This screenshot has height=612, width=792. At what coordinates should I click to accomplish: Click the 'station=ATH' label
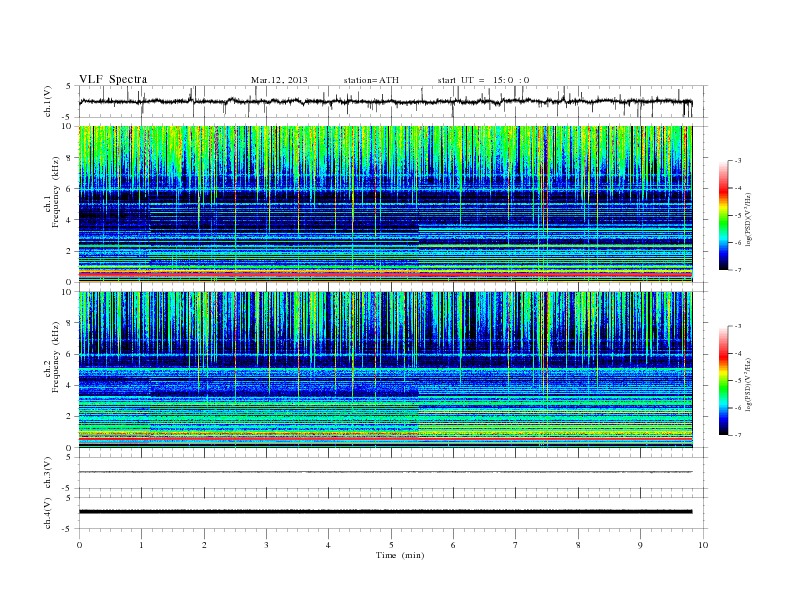[x=371, y=80]
